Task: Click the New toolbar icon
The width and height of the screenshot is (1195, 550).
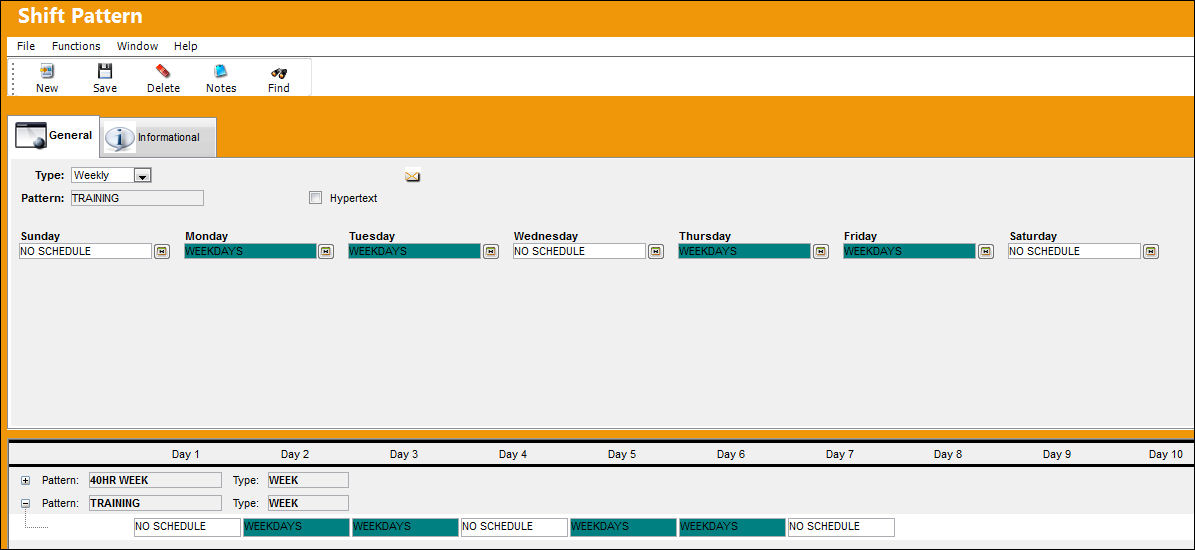Action: [x=47, y=72]
